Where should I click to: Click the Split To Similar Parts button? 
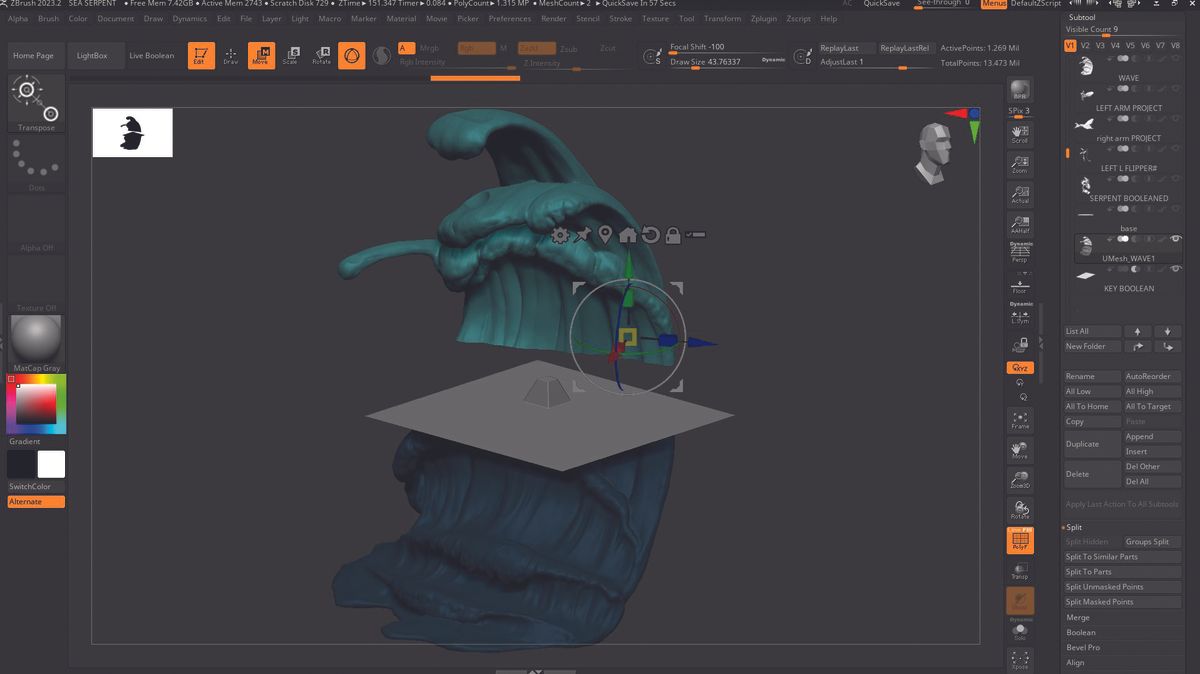tap(1122, 557)
